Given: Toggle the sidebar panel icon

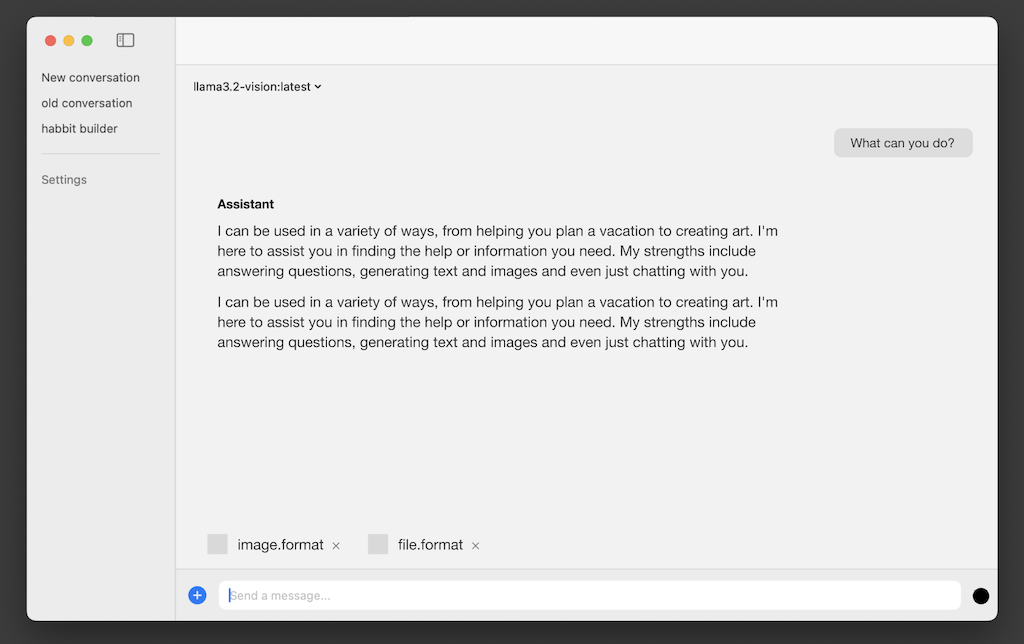Looking at the screenshot, I should coord(125,40).
